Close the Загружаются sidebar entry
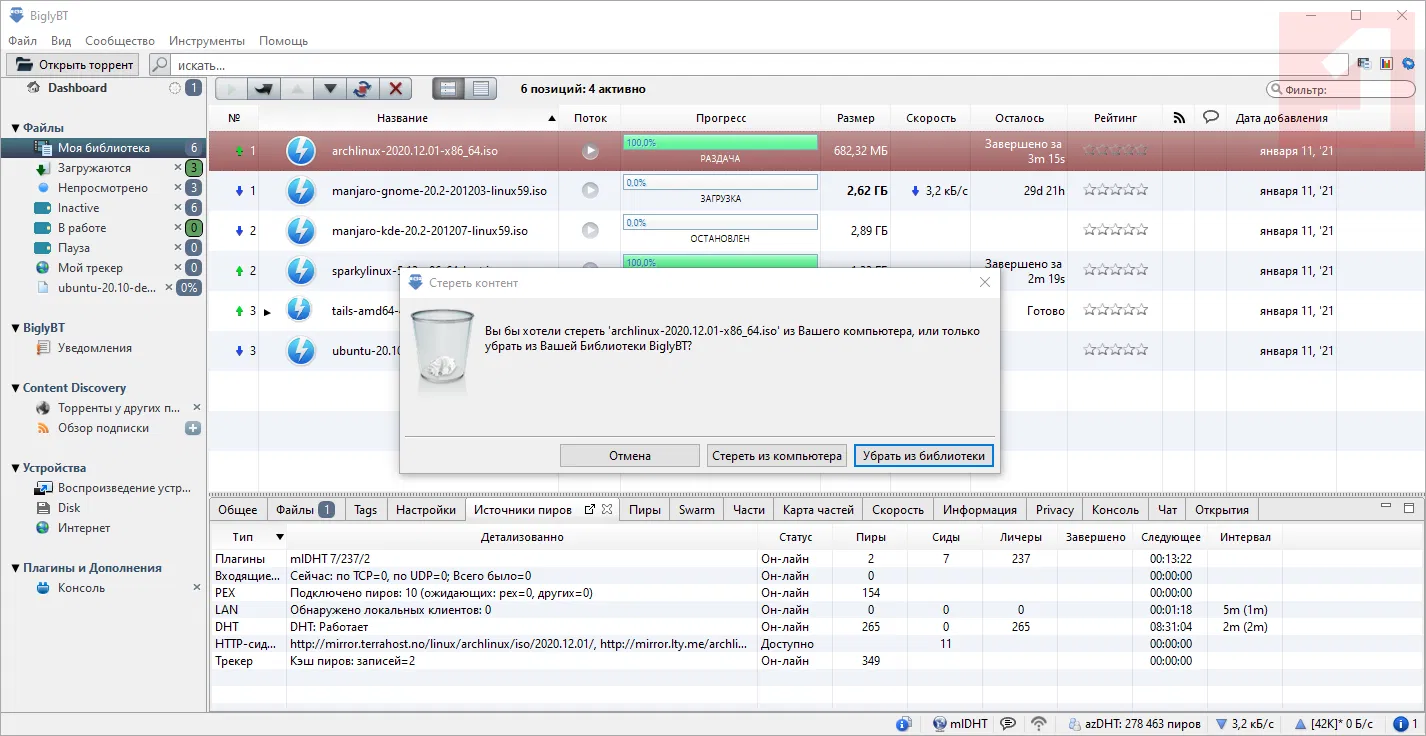This screenshot has width=1426, height=736. [x=178, y=168]
